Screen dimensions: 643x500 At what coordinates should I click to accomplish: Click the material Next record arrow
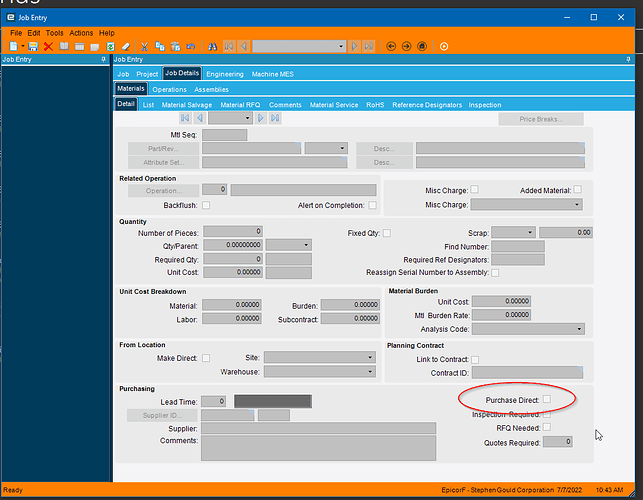[260, 118]
